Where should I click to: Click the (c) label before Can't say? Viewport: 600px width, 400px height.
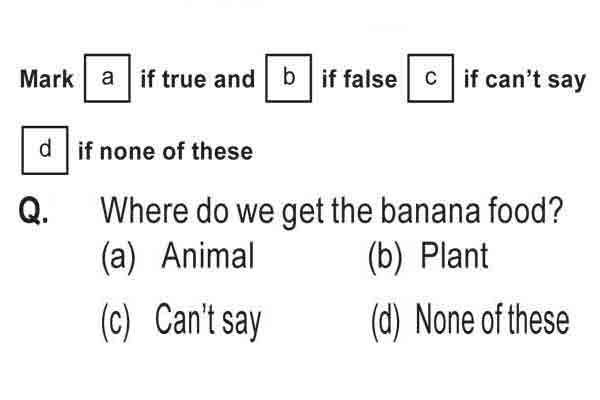(x=116, y=322)
